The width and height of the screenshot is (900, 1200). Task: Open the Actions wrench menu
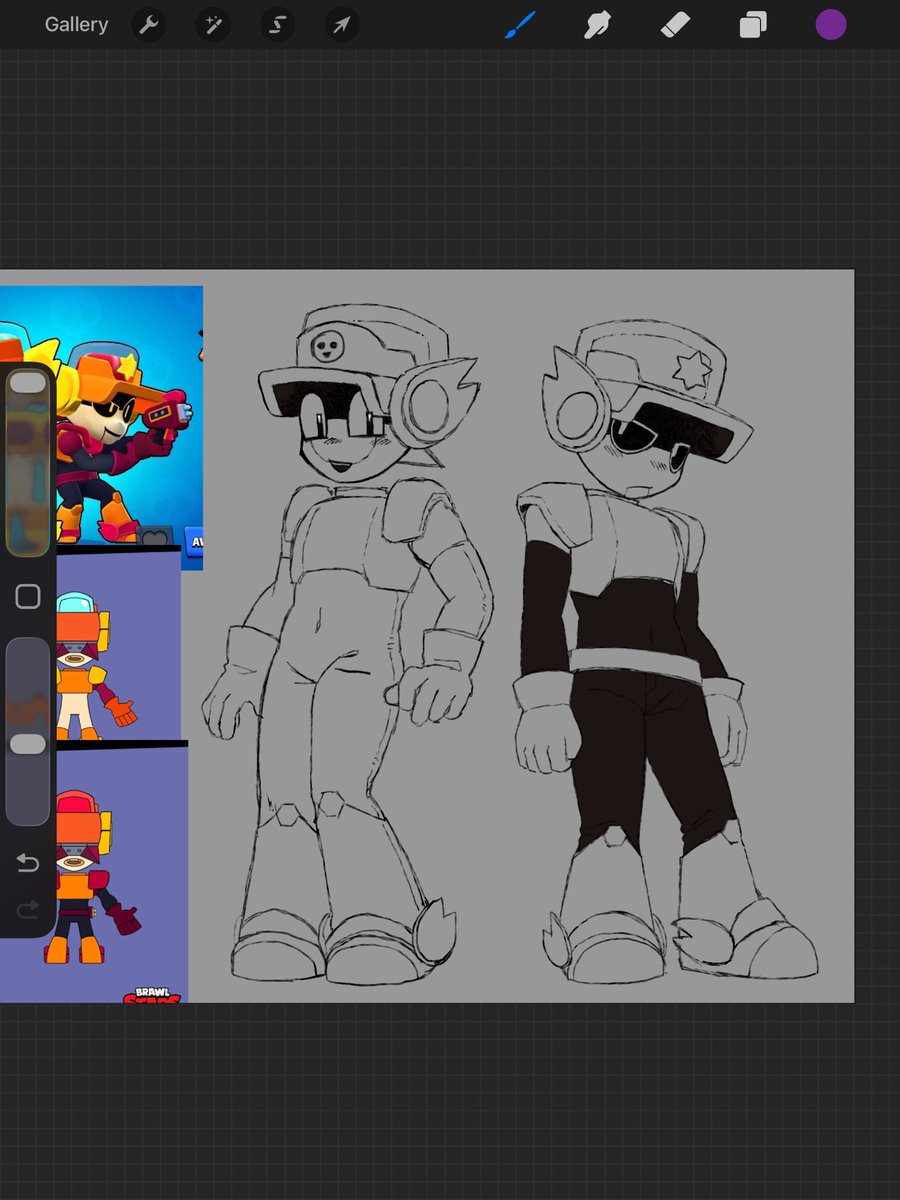pyautogui.click(x=149, y=25)
